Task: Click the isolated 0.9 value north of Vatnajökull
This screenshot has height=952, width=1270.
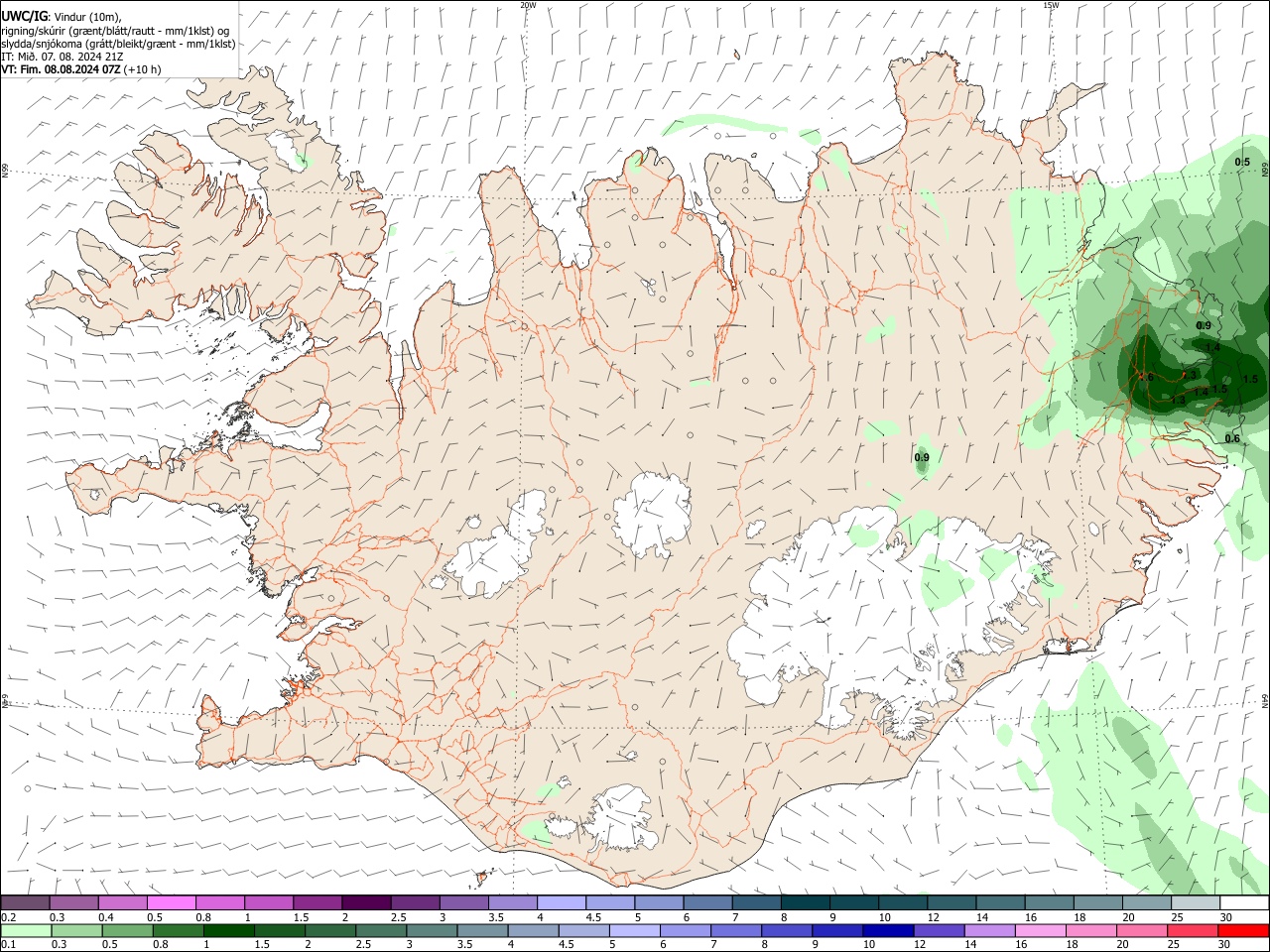Action: [922, 457]
